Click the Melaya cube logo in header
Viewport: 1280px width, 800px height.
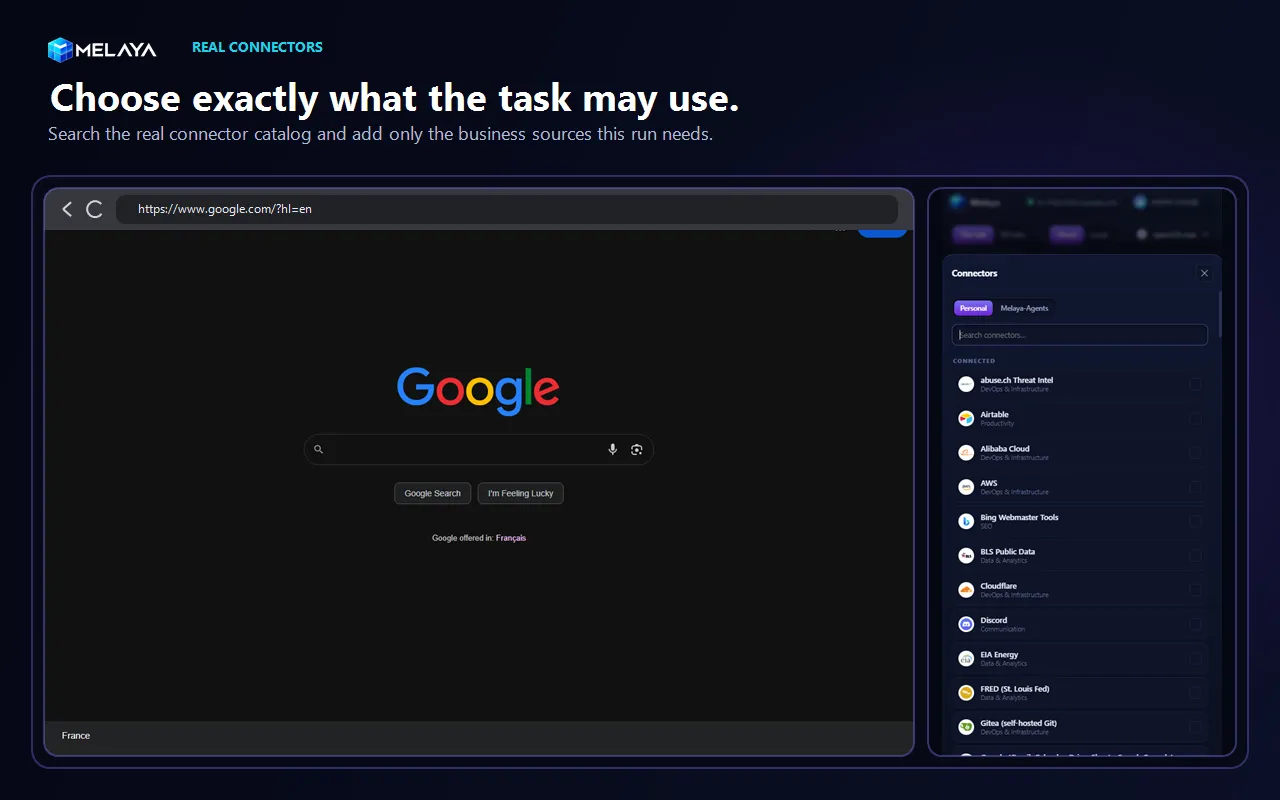coord(61,49)
